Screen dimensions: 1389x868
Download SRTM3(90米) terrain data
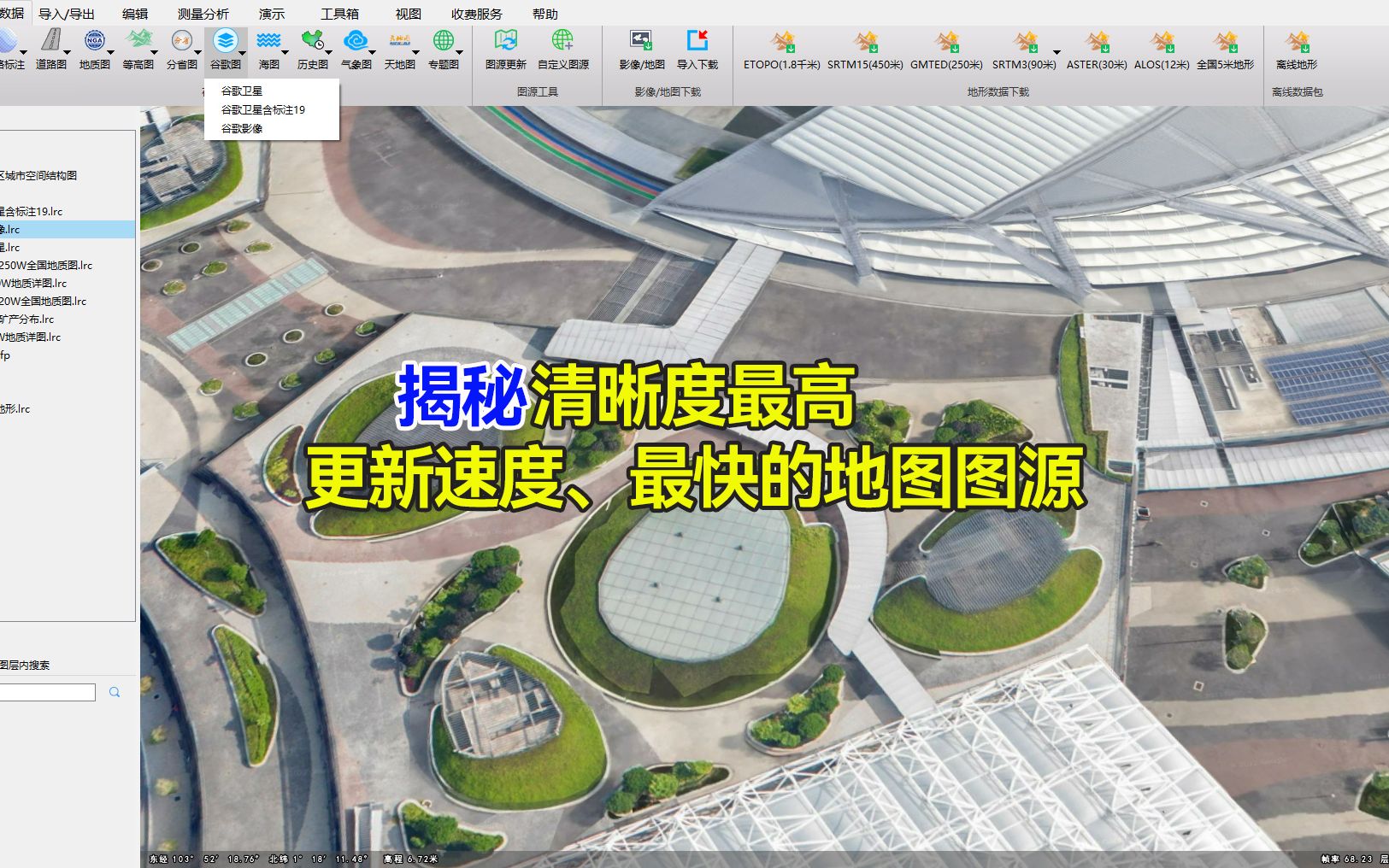point(1023,48)
